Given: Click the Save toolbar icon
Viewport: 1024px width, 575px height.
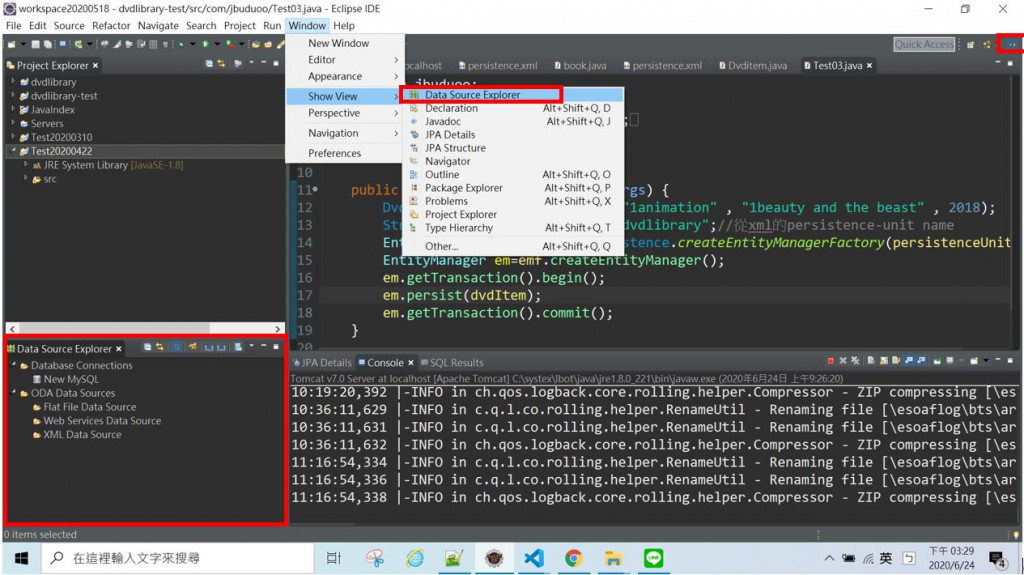Looking at the screenshot, I should click(x=35, y=44).
